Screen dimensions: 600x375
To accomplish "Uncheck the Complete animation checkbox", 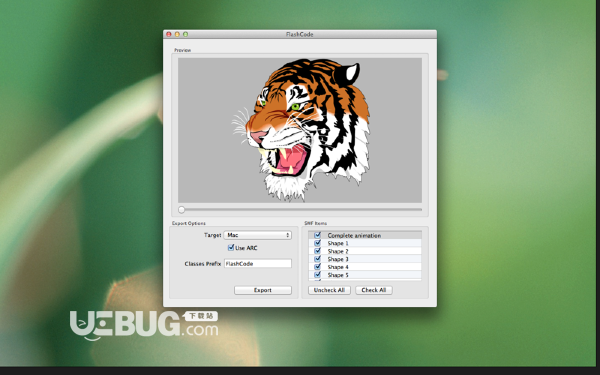I will pos(317,235).
